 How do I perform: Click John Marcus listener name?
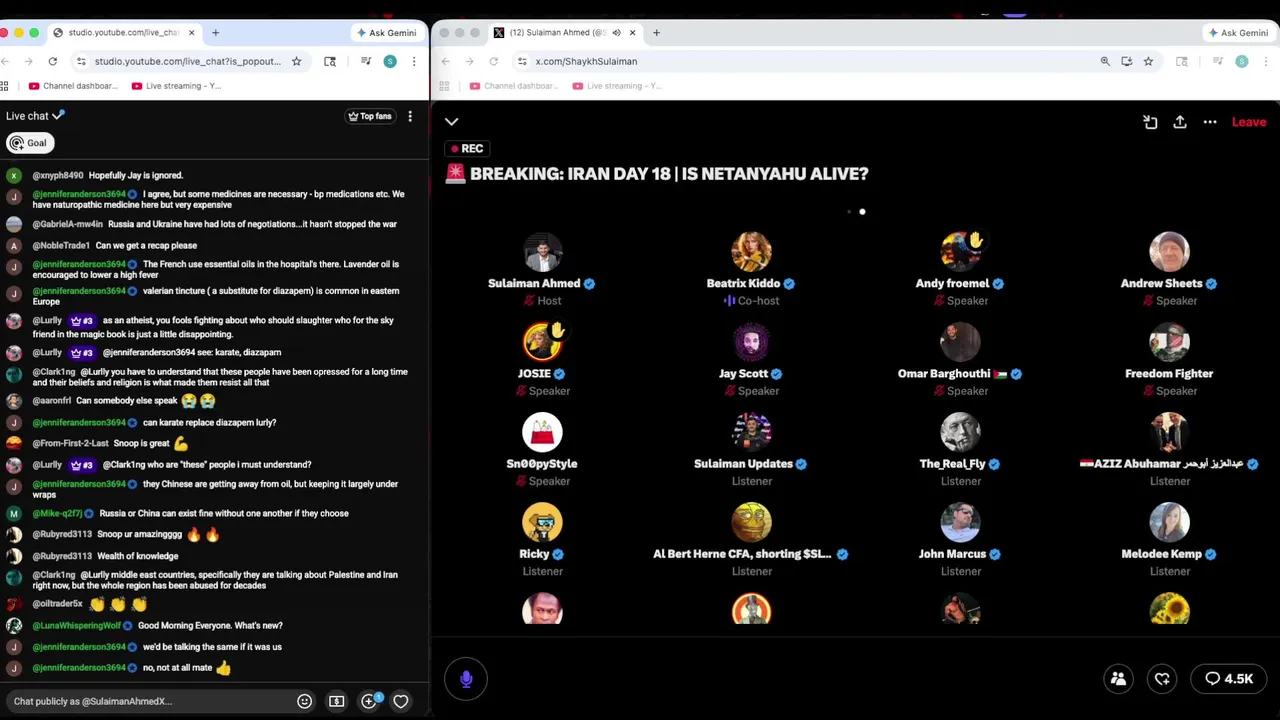pos(952,554)
